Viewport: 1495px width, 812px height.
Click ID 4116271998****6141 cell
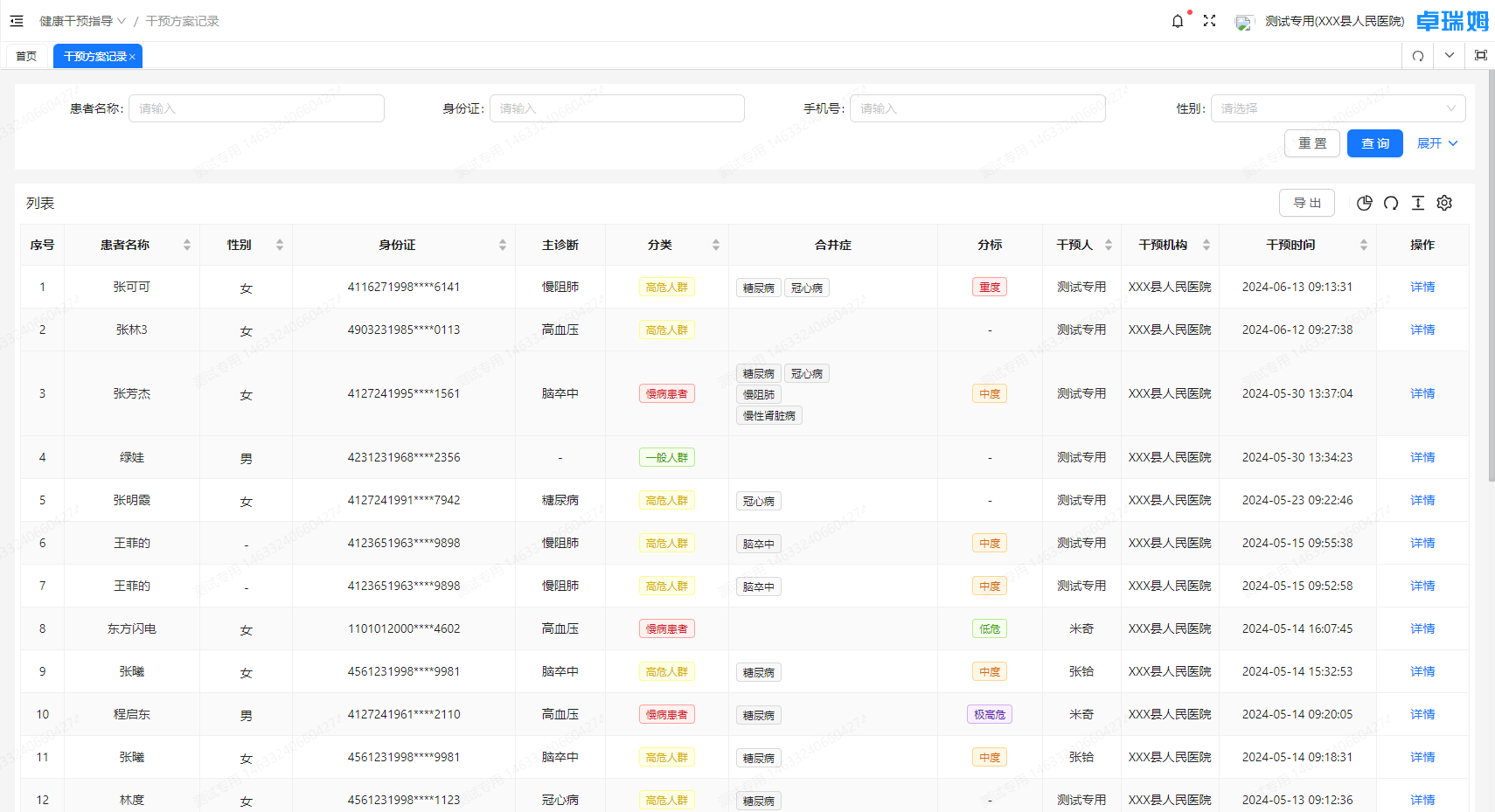(404, 287)
